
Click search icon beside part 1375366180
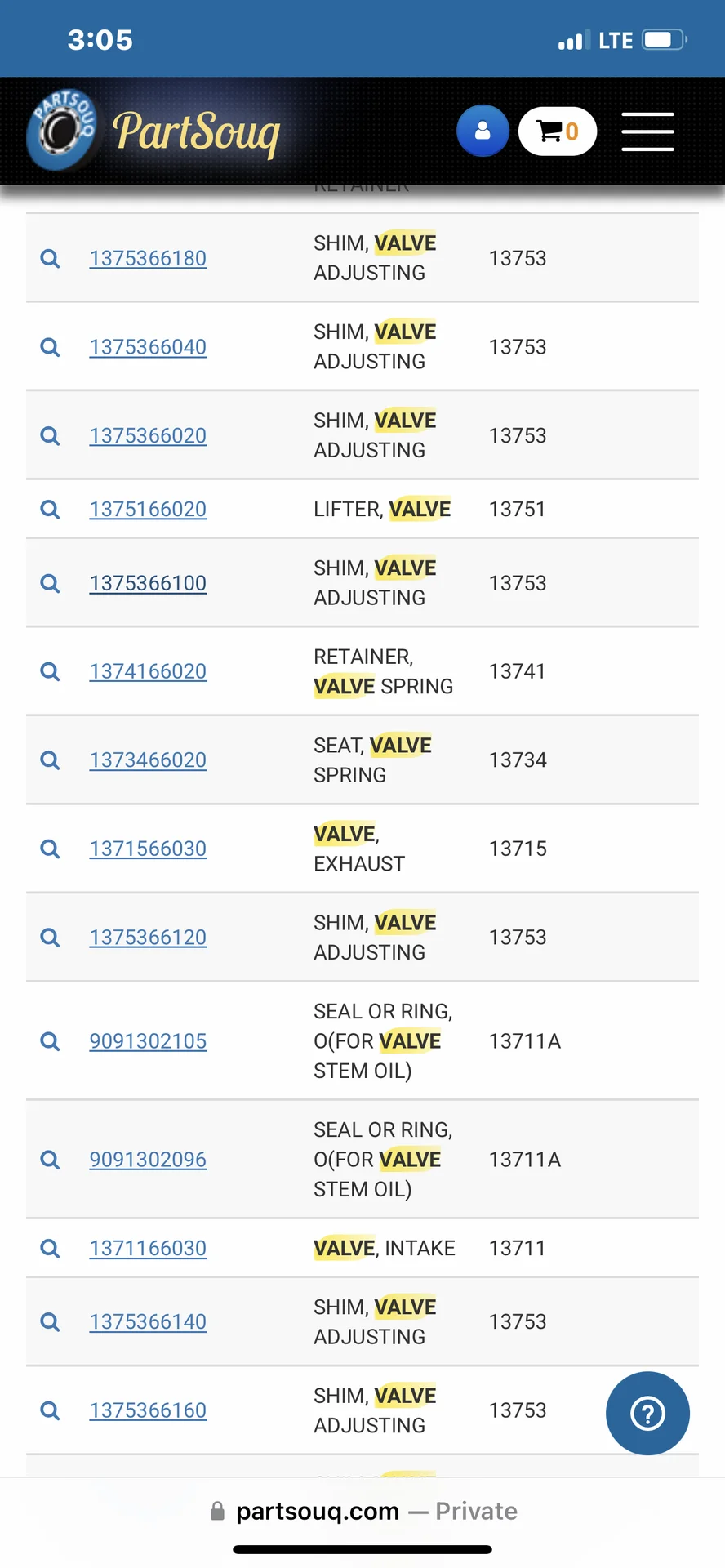[x=50, y=259]
